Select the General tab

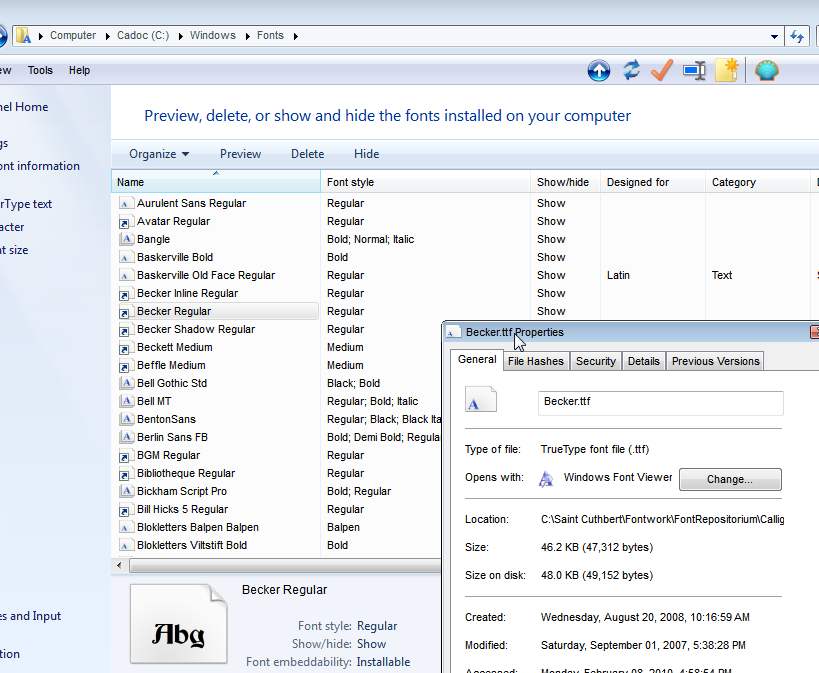[x=477, y=359]
